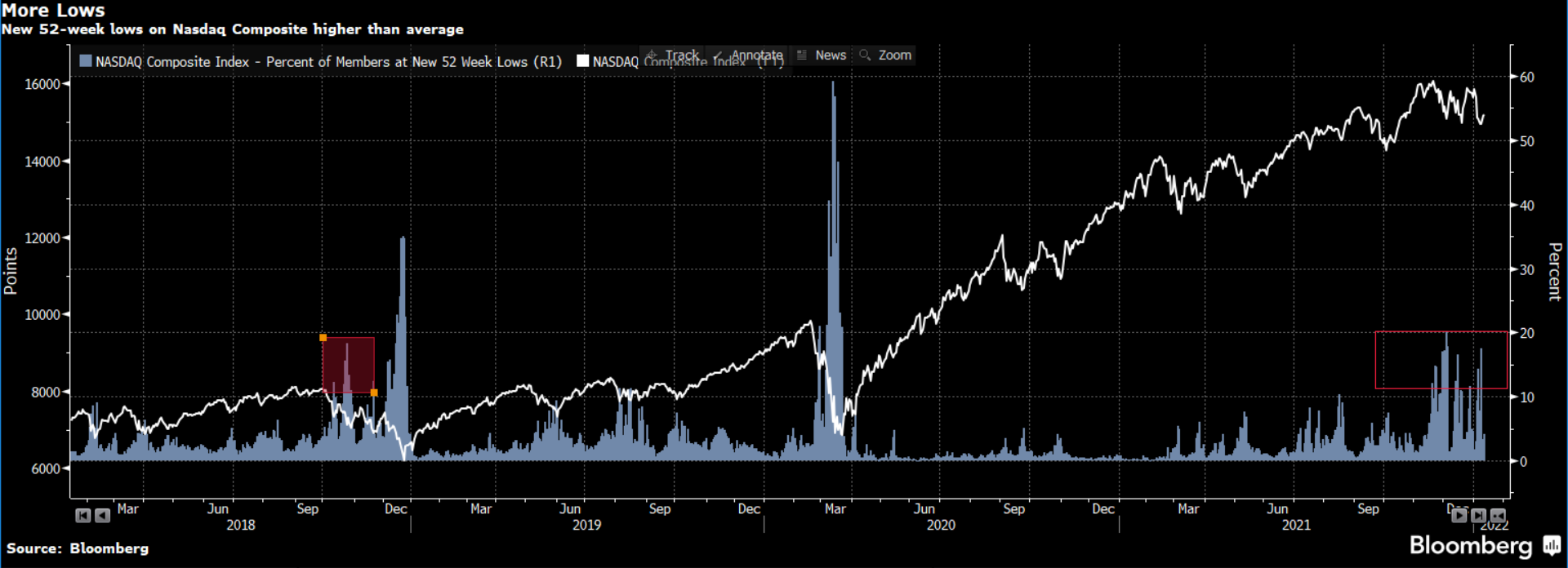The height and width of the screenshot is (568, 1568).
Task: Click the "Percent" right axis title
Action: click(1555, 272)
